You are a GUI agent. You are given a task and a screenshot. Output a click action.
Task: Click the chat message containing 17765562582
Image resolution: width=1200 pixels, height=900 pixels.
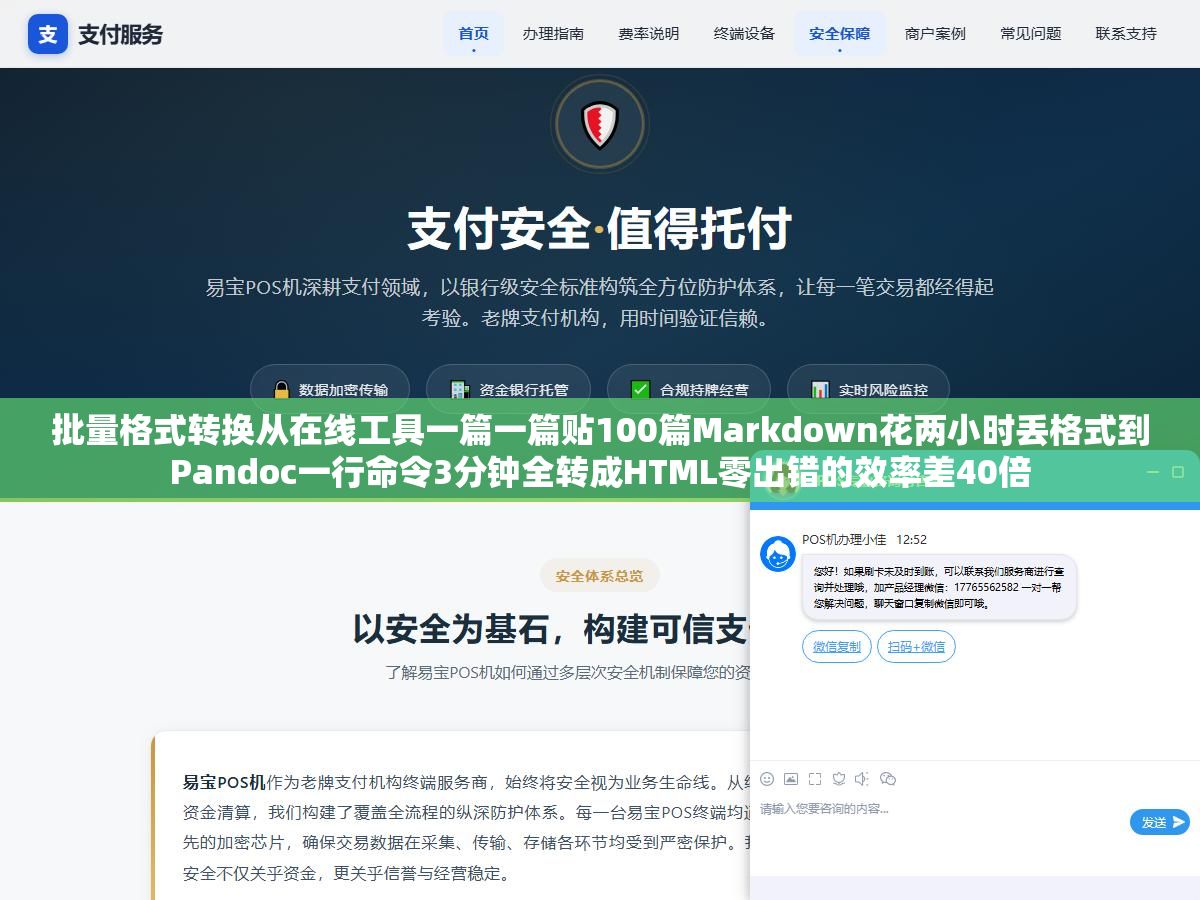[x=939, y=587]
